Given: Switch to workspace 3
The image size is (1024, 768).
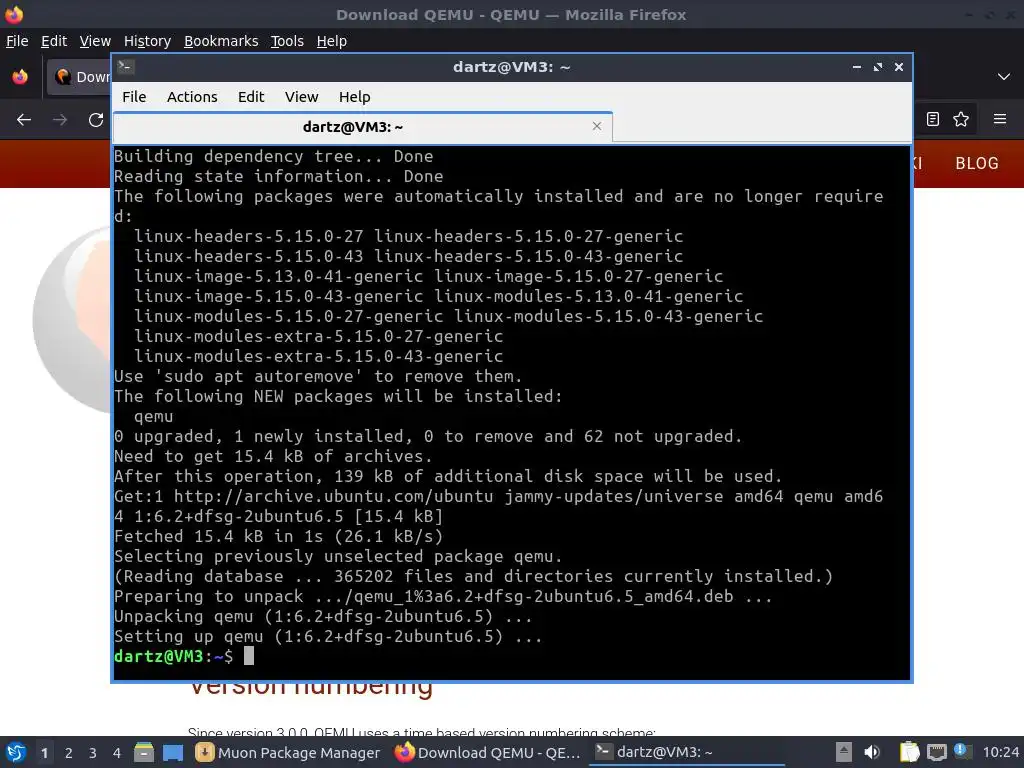Looking at the screenshot, I should coord(93,753).
